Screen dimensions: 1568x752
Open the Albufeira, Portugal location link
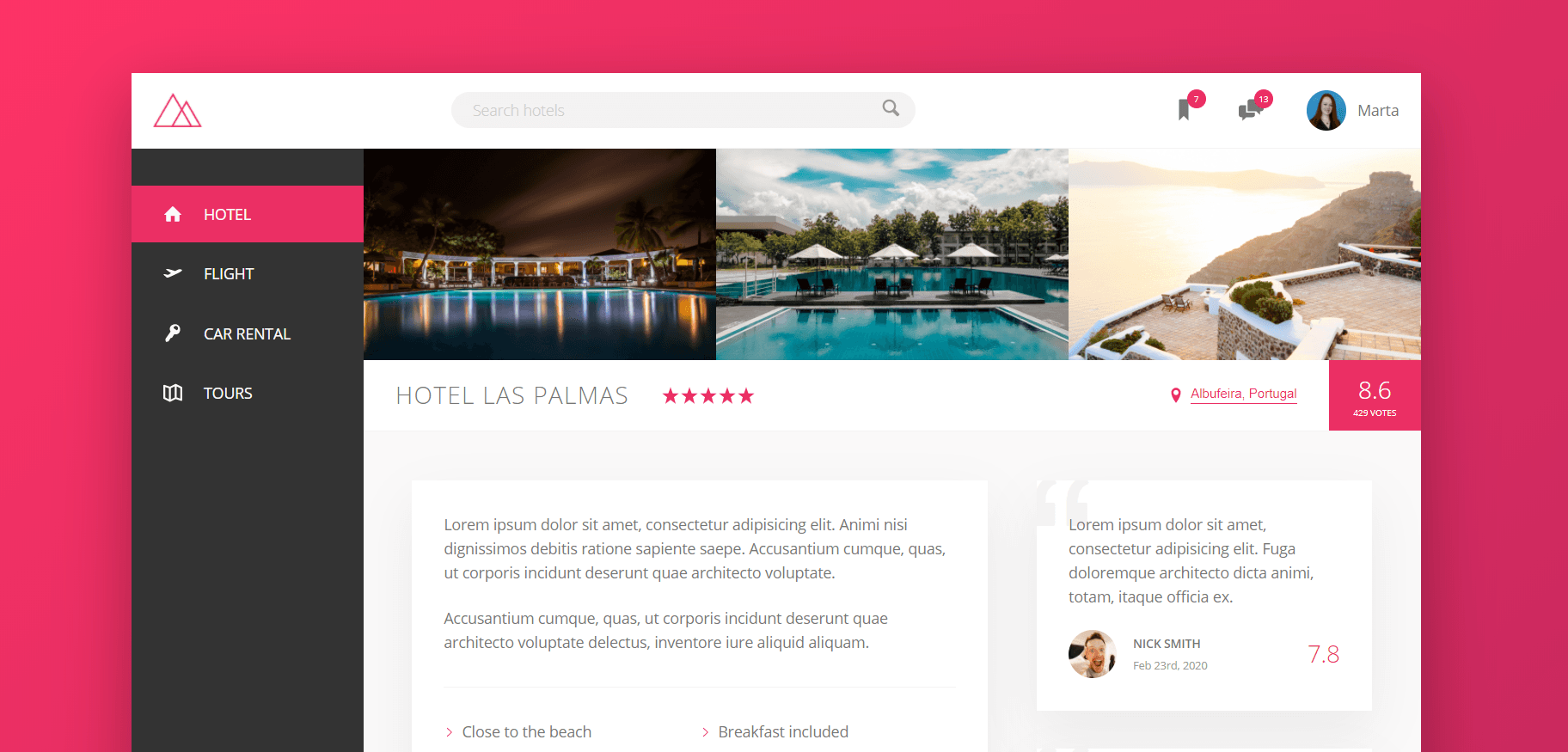[x=1243, y=394]
